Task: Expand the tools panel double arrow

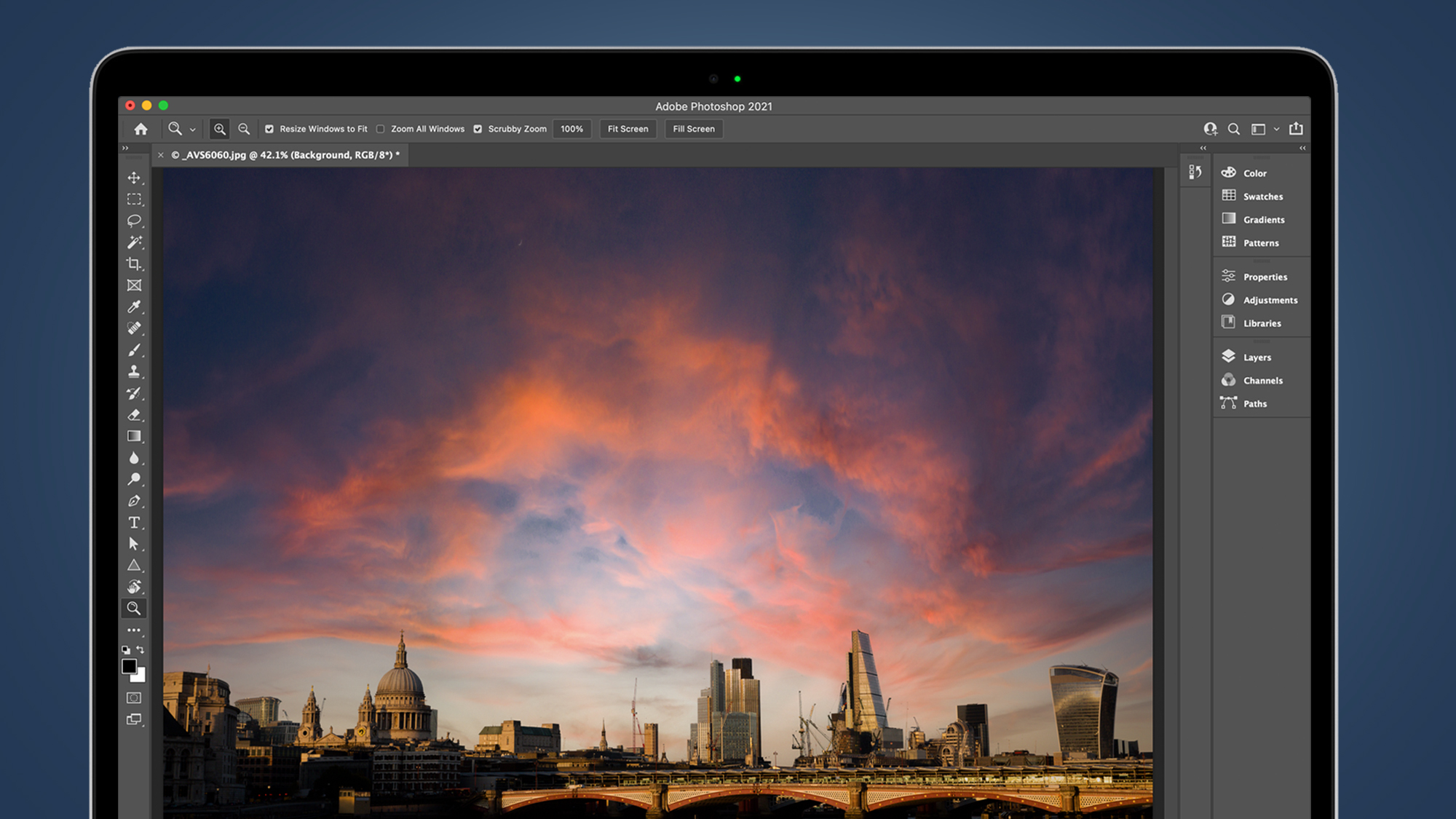Action: pos(125,148)
